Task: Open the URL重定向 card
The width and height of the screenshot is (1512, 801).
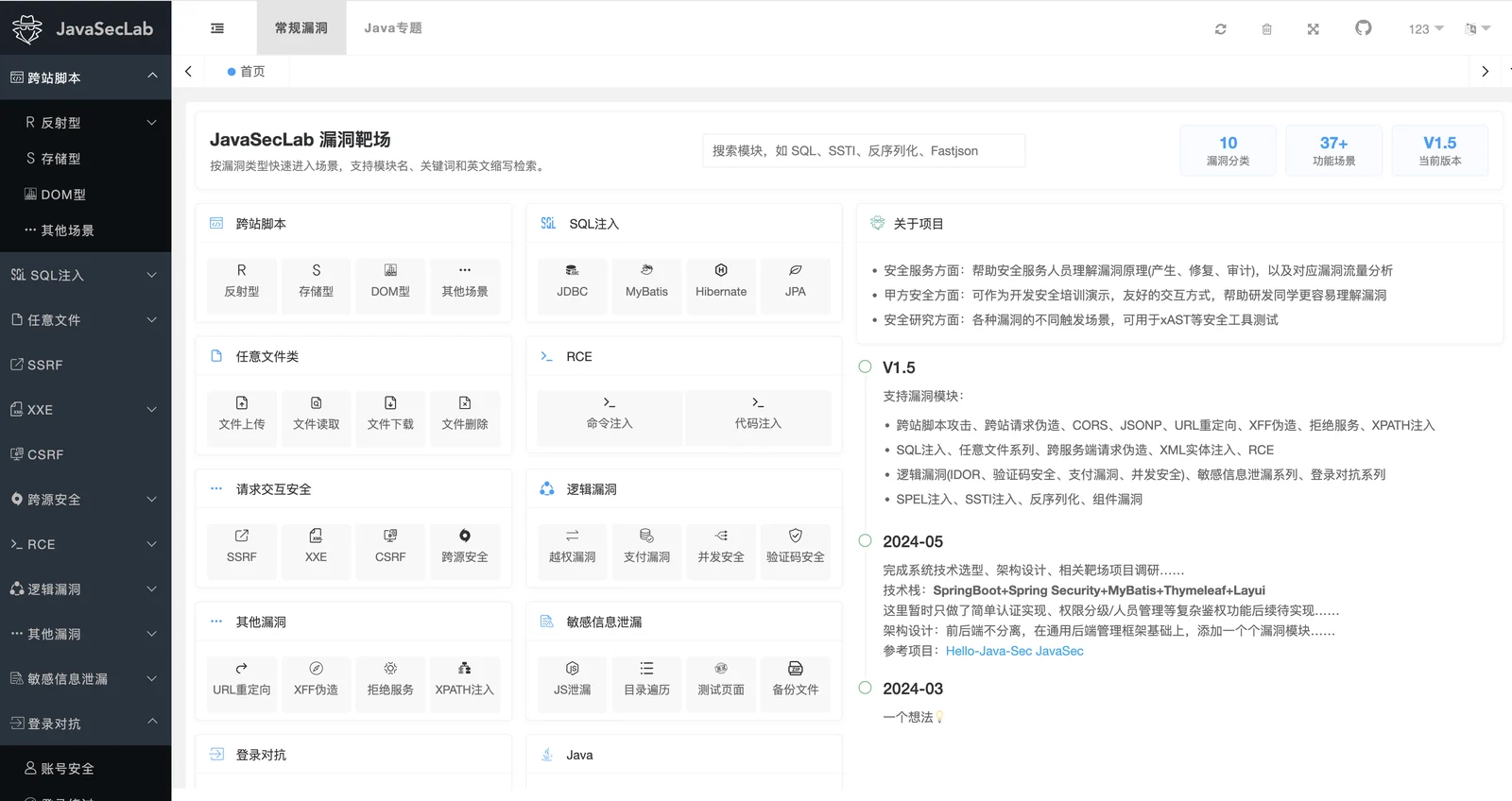Action: point(242,683)
